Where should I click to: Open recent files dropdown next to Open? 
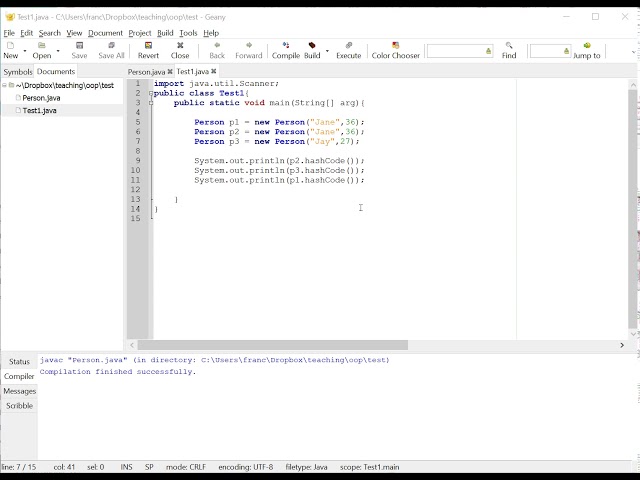pos(58,51)
